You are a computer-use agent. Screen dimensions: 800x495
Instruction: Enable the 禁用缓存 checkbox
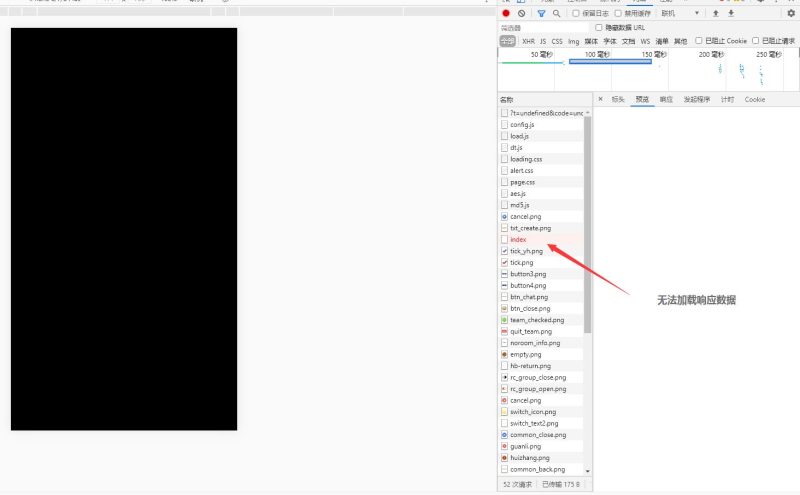coord(618,14)
